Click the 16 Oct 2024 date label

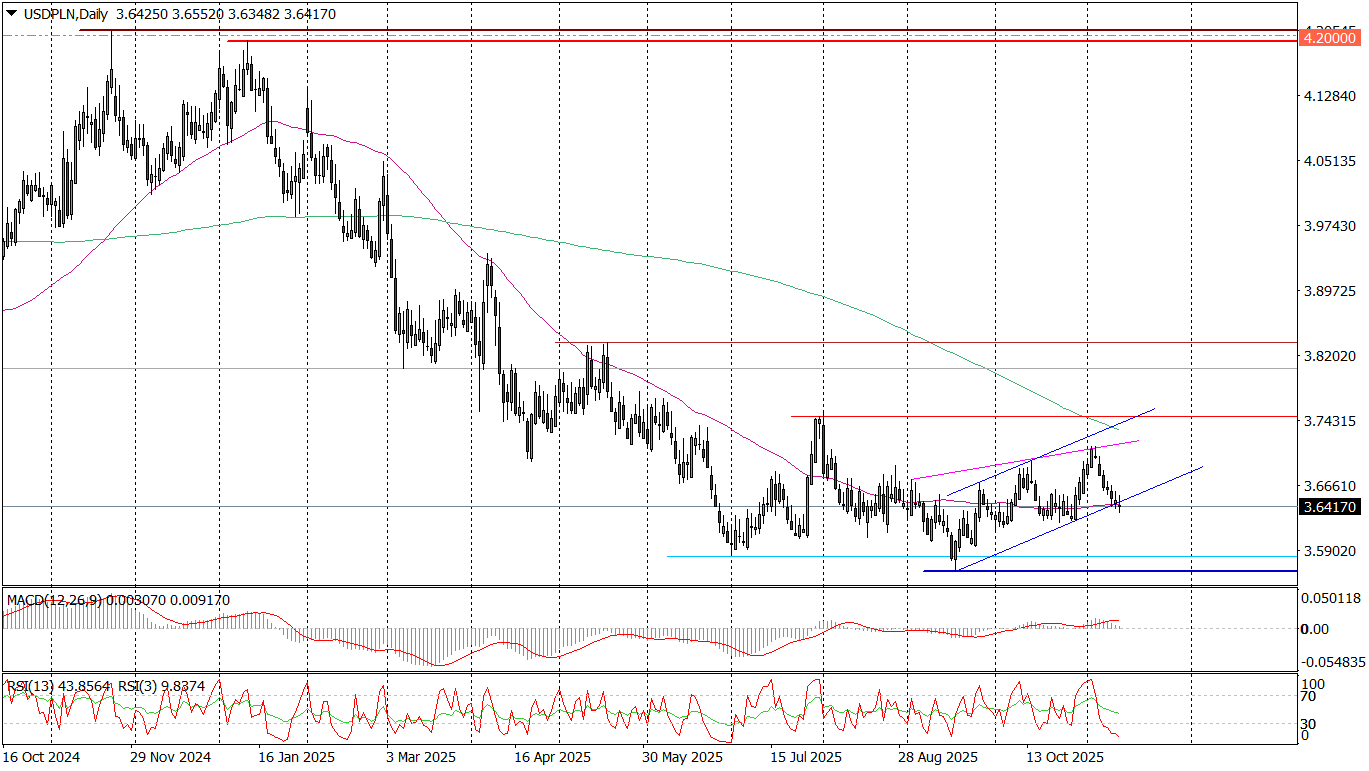tap(42, 757)
